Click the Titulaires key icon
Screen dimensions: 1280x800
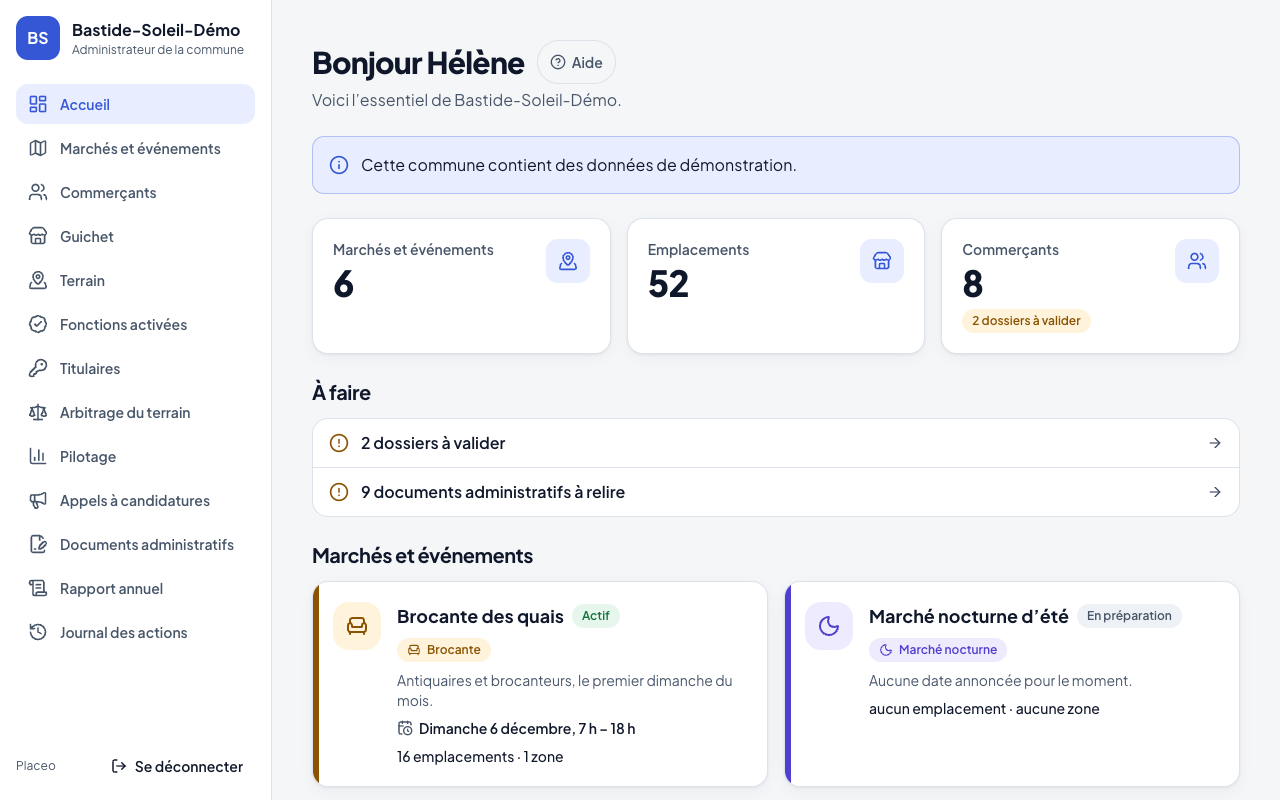38,368
